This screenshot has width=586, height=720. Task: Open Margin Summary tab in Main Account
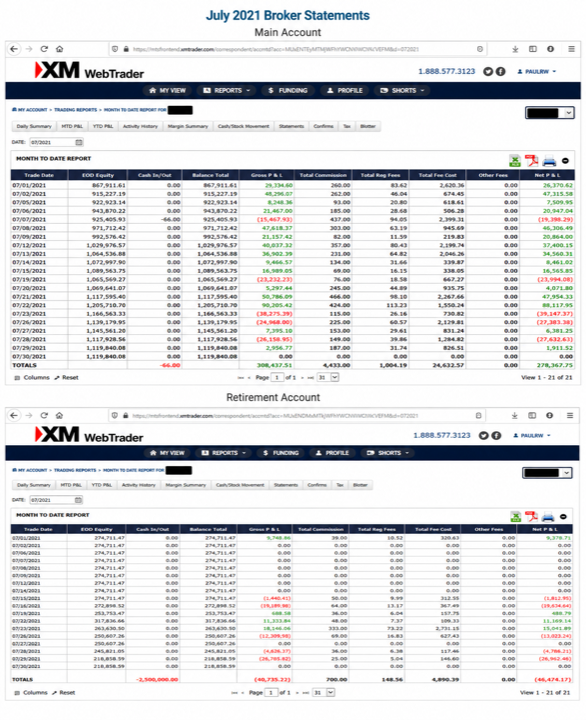(188, 126)
